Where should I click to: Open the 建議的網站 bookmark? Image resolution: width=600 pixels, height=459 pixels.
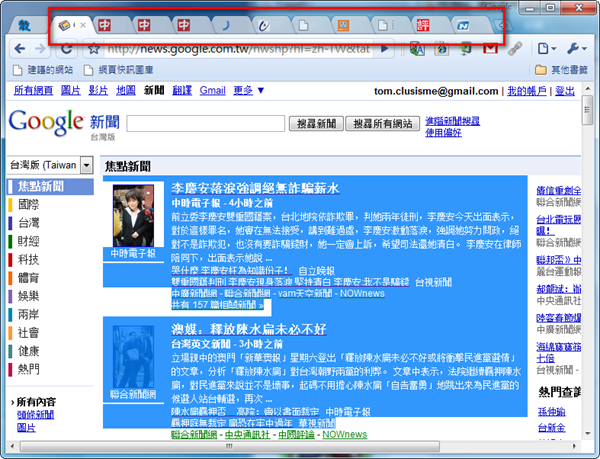click(43, 70)
